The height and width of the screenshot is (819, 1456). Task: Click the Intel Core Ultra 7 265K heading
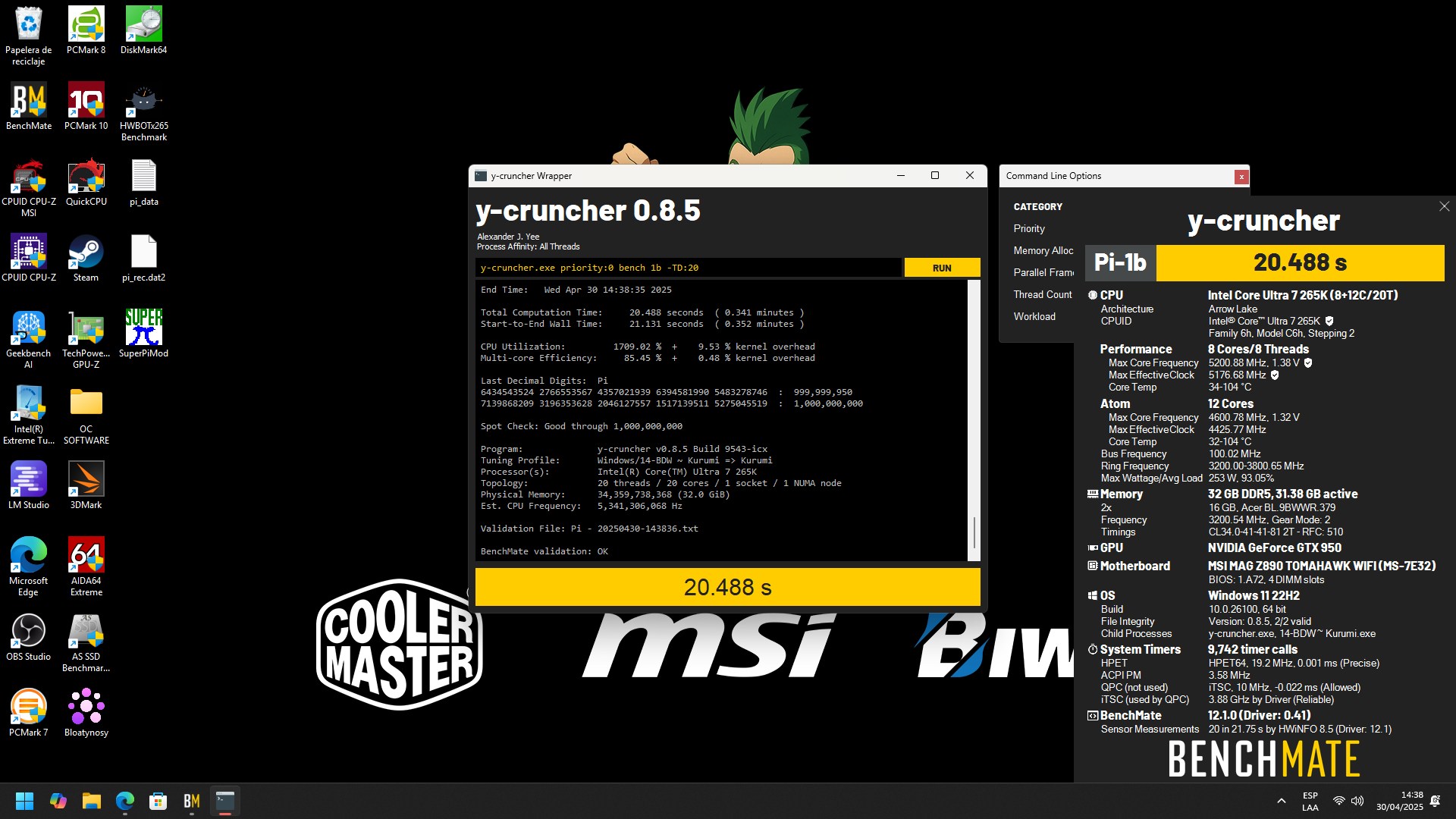click(1303, 295)
